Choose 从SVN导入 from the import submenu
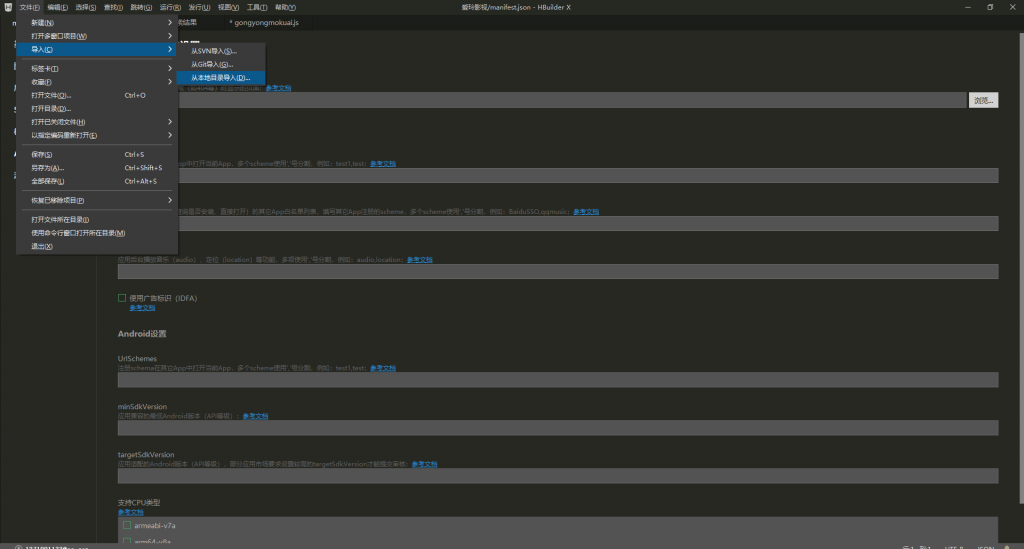Viewport: 1024px width, 549px height. coord(214,51)
